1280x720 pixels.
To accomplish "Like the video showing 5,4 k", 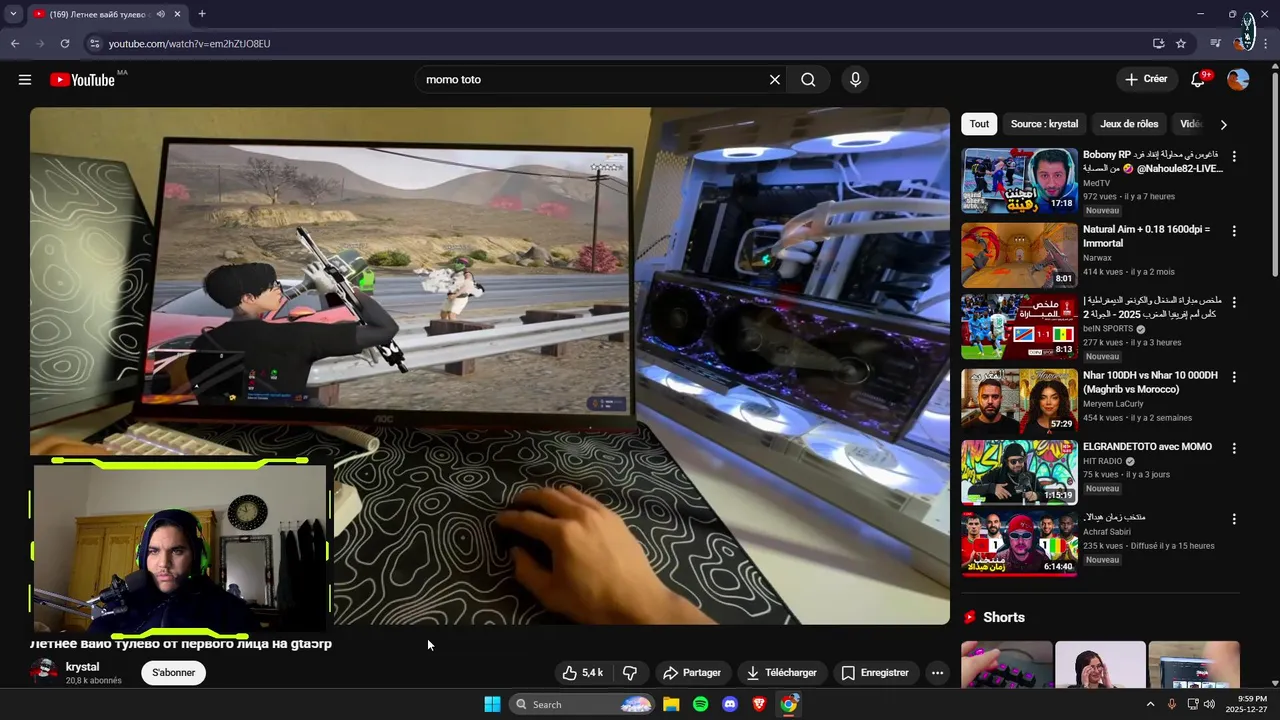I will pyautogui.click(x=582, y=673).
